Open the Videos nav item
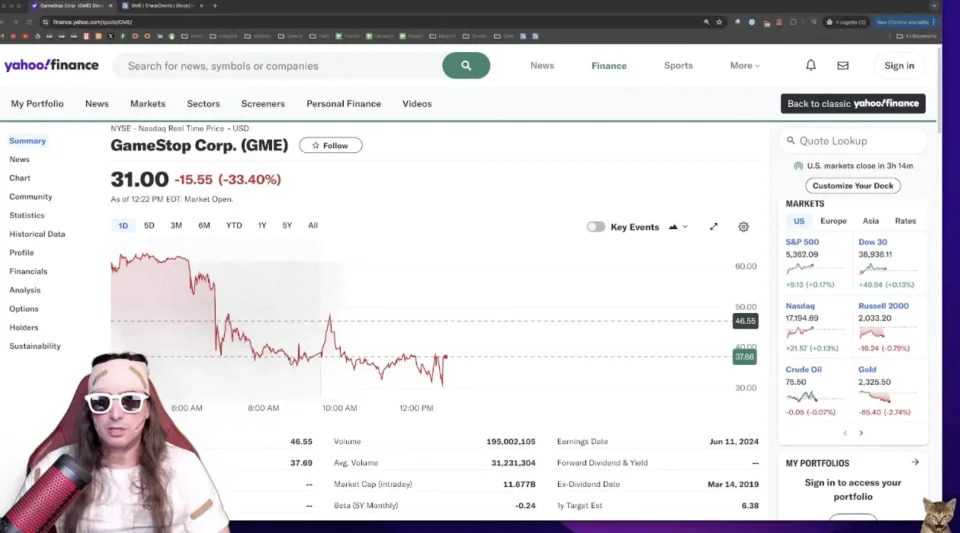The image size is (960, 533). pyautogui.click(x=417, y=103)
